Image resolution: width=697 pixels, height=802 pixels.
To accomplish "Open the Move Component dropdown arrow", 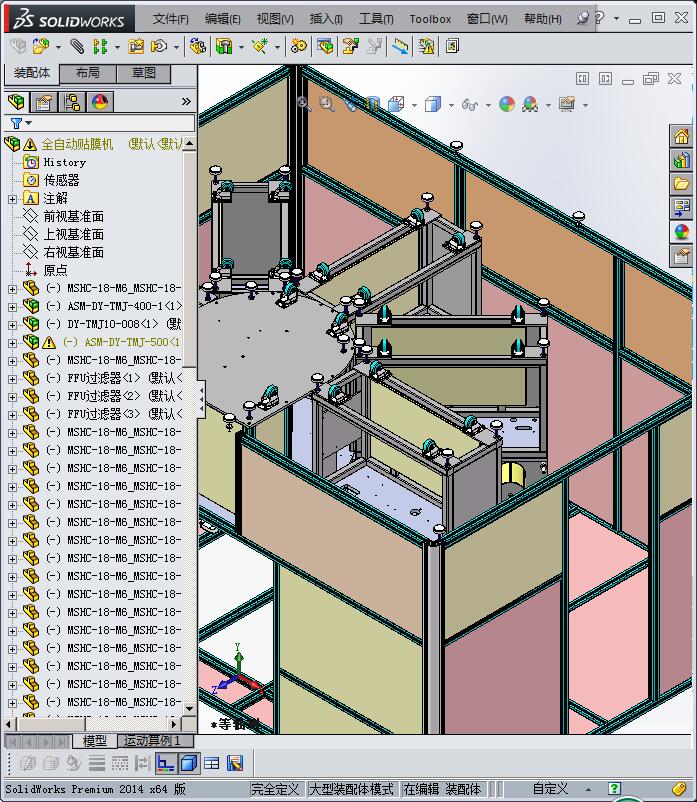I will point(176,48).
